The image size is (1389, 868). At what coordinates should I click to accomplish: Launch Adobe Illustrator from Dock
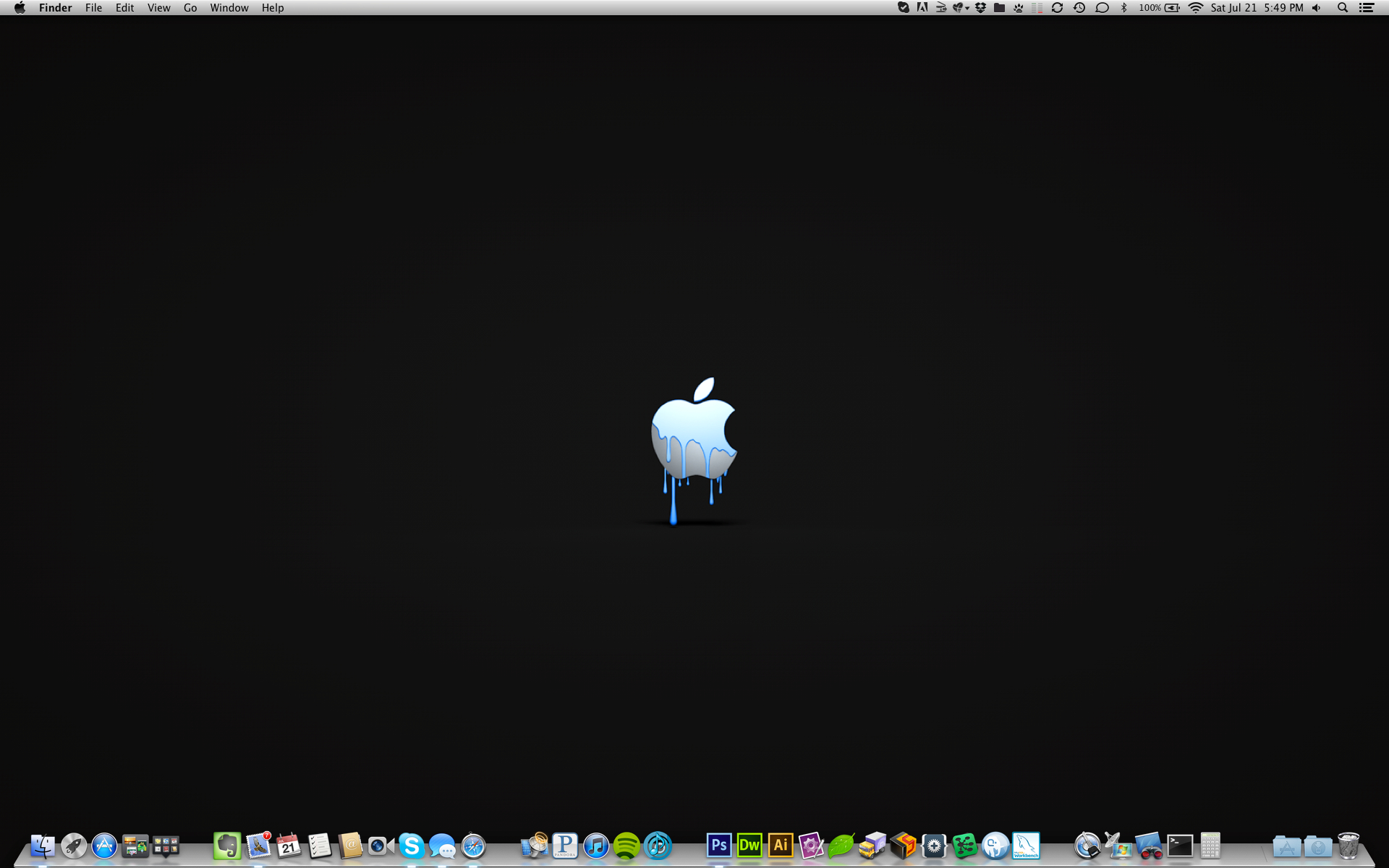[781, 845]
